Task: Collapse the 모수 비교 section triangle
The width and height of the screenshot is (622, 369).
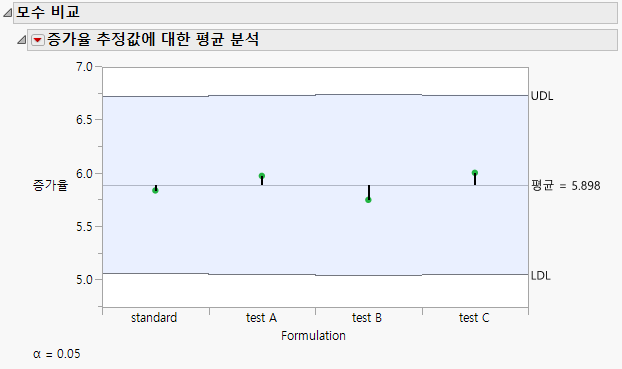Action: (x=7, y=13)
